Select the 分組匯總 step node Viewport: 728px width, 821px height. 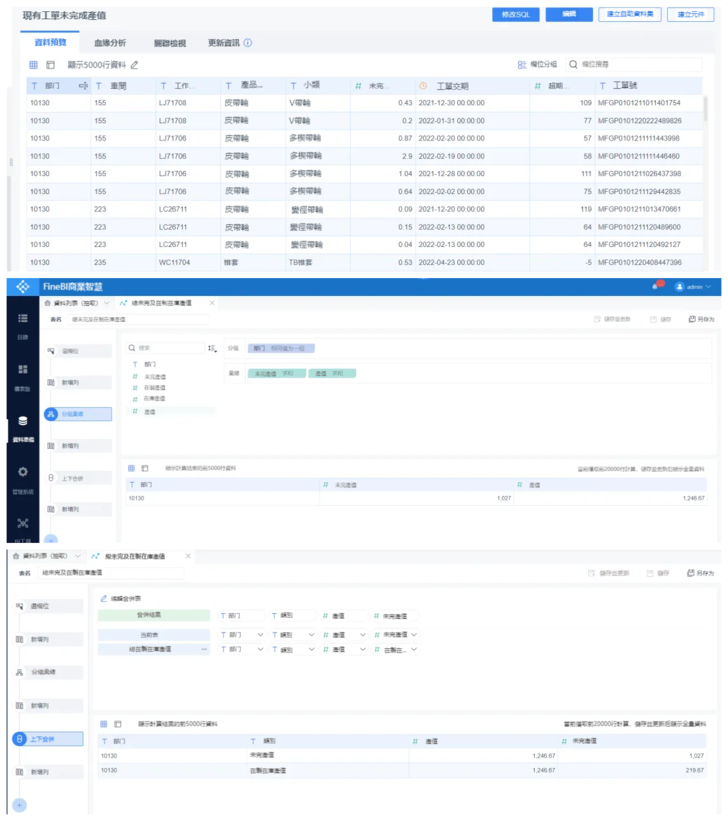(78, 414)
